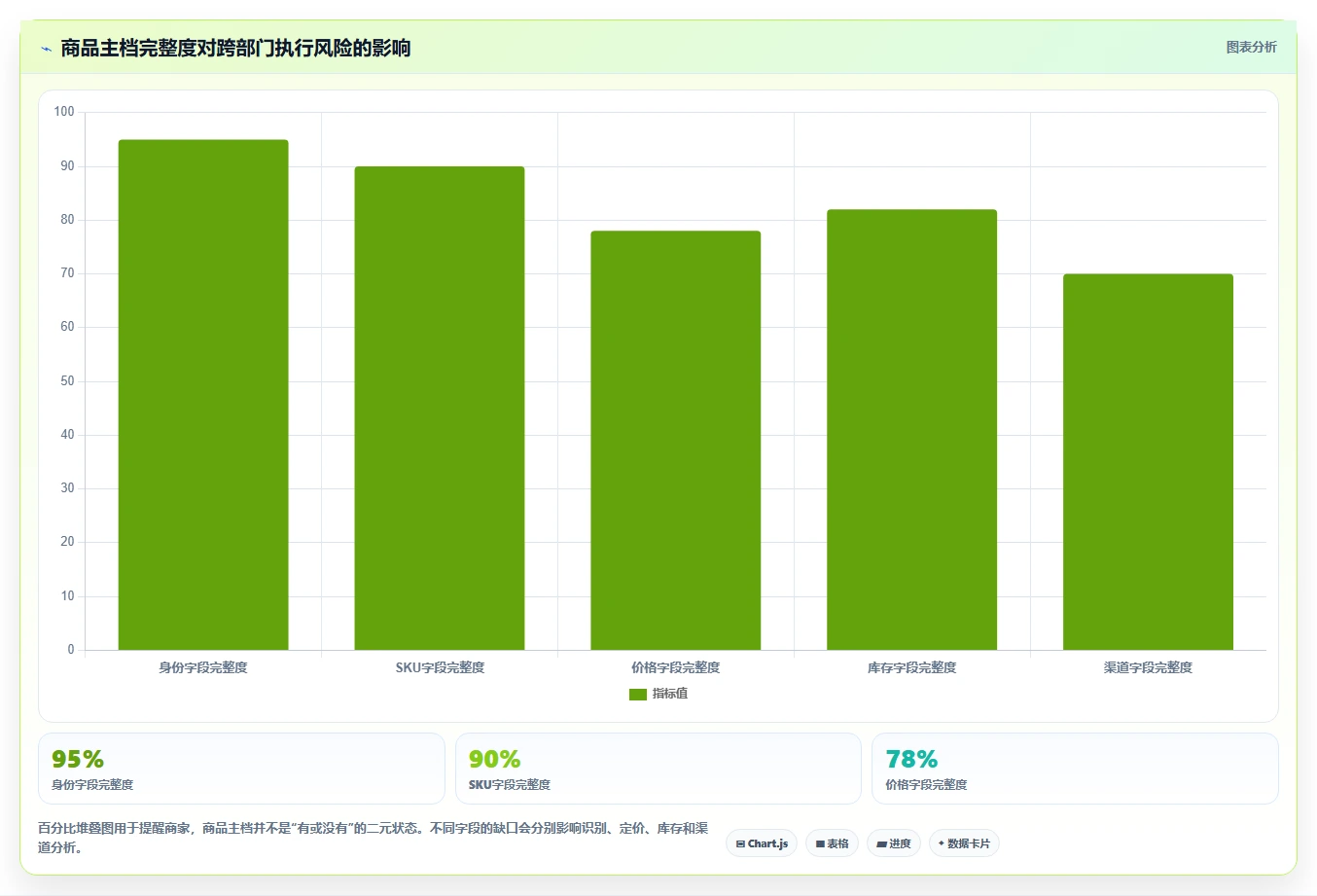Viewport: 1317px width, 896px height.
Task: Click the 渠道字段完整度 x-axis label
Action: pos(1148,667)
